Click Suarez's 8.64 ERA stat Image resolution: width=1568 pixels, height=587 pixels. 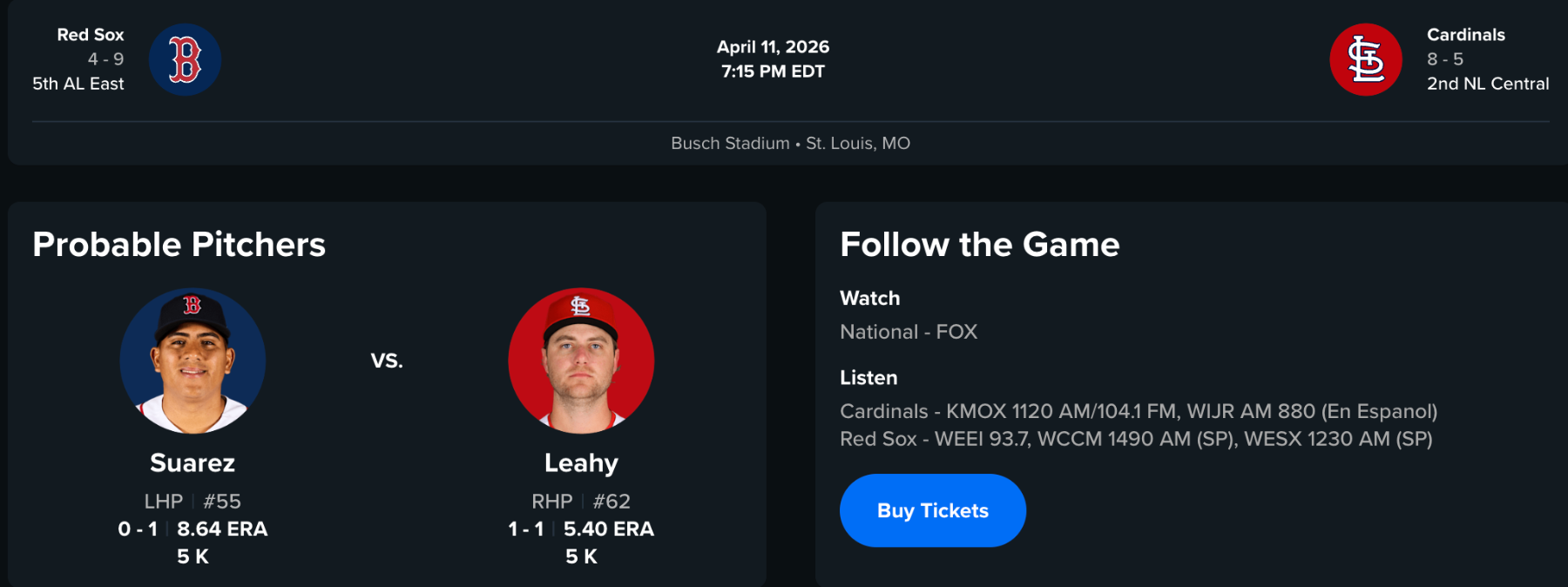(x=222, y=529)
